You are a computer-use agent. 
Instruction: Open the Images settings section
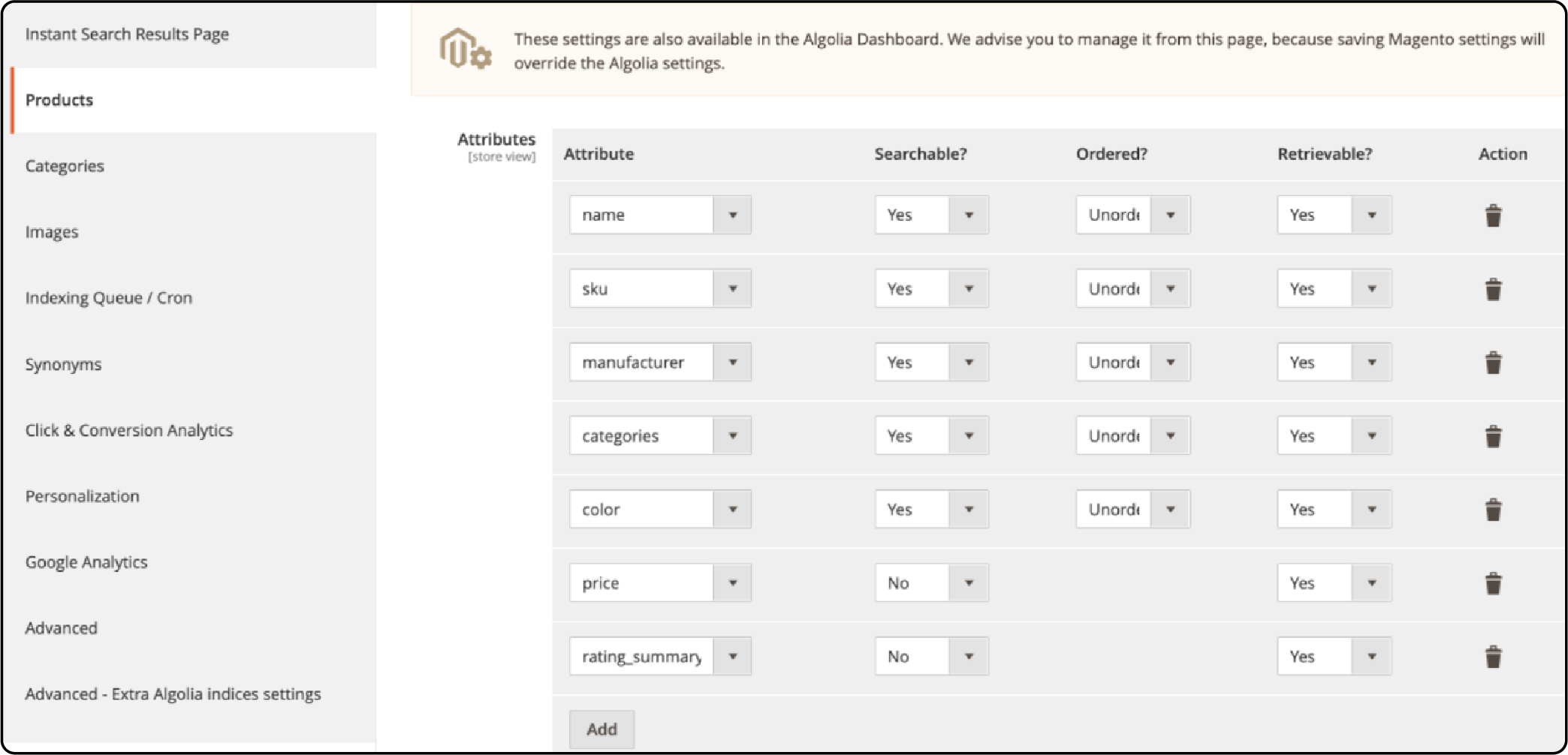click(x=194, y=233)
